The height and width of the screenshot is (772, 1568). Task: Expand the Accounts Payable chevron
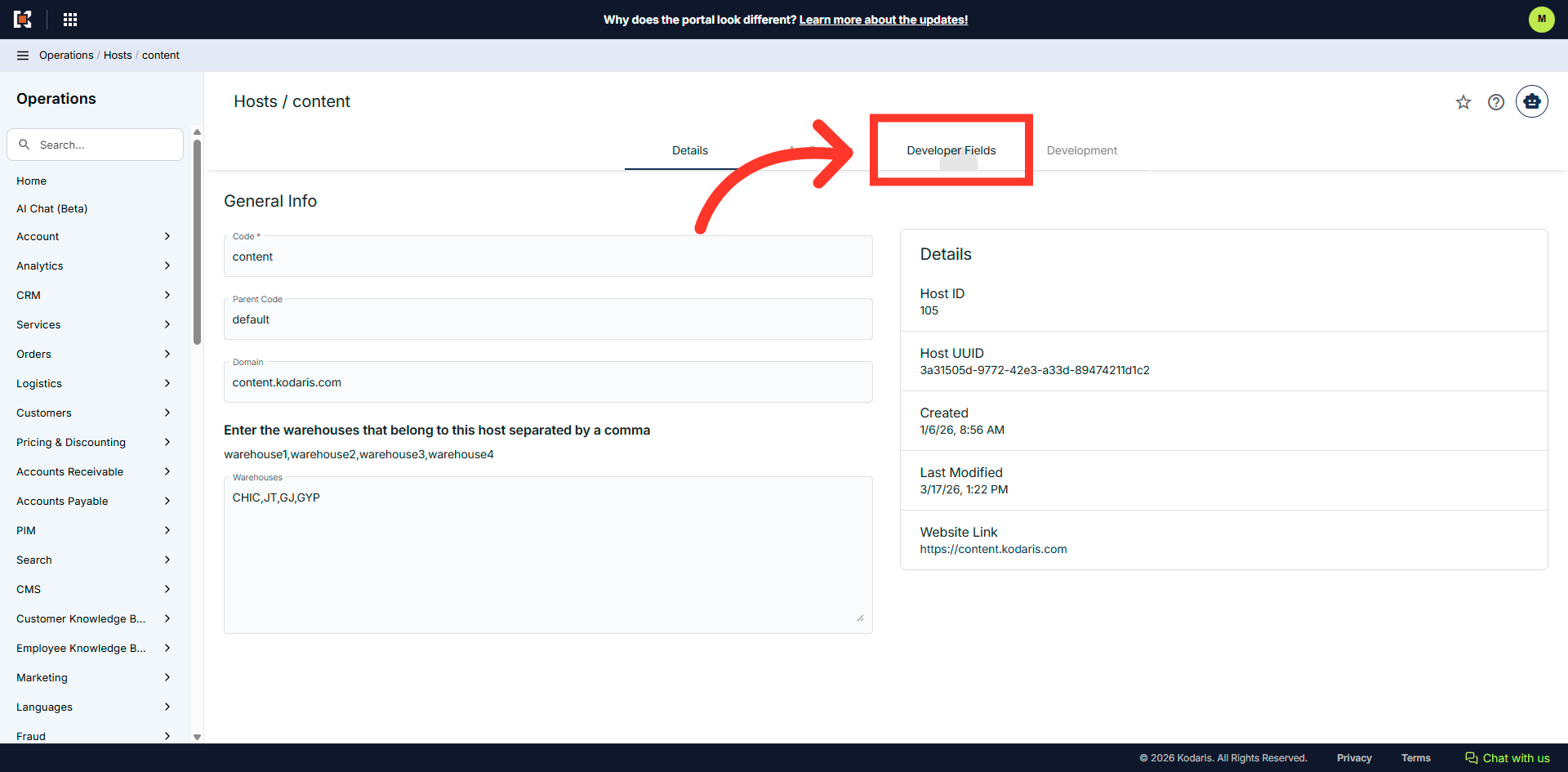tap(167, 501)
